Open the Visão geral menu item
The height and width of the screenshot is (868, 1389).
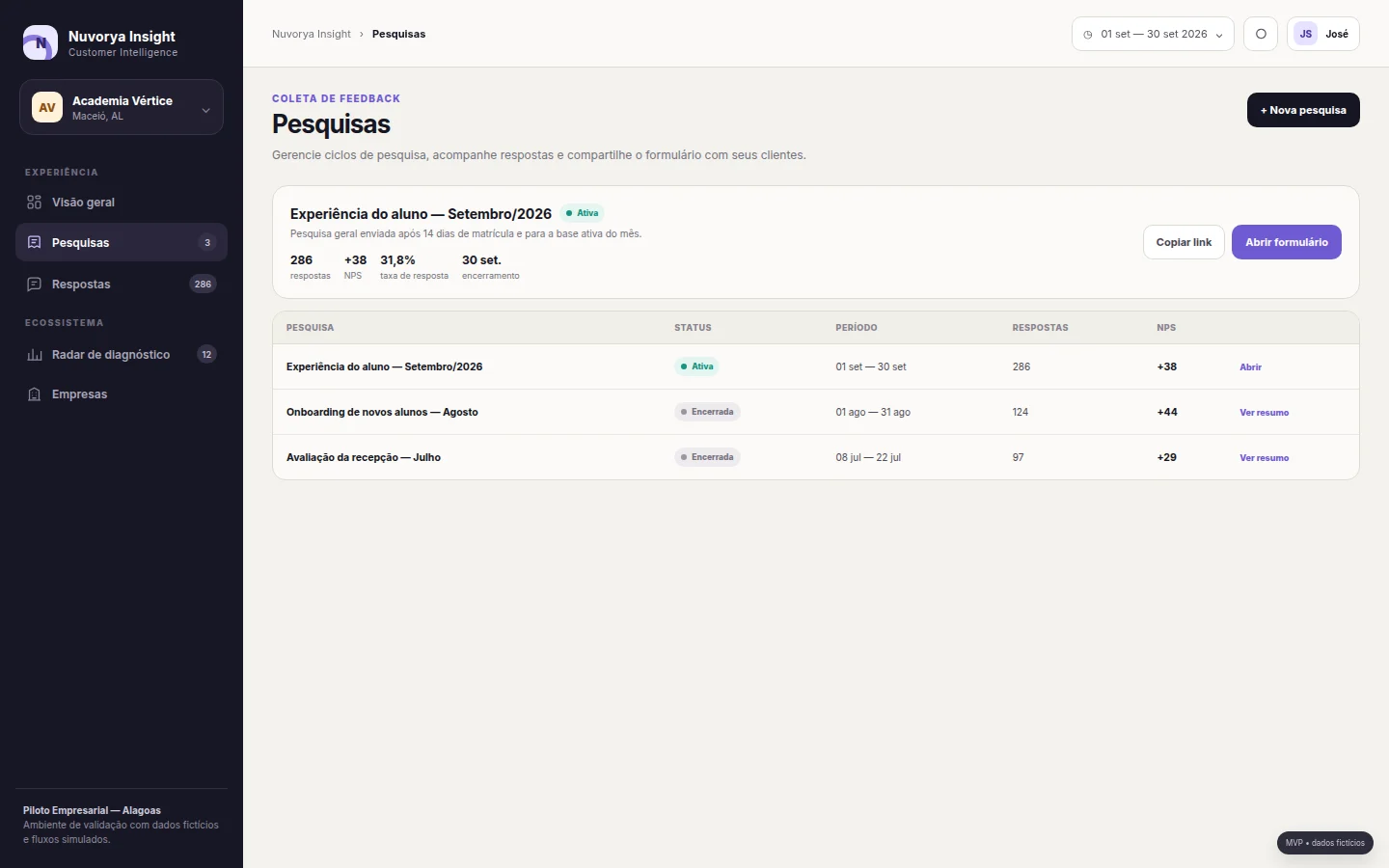click(x=122, y=203)
